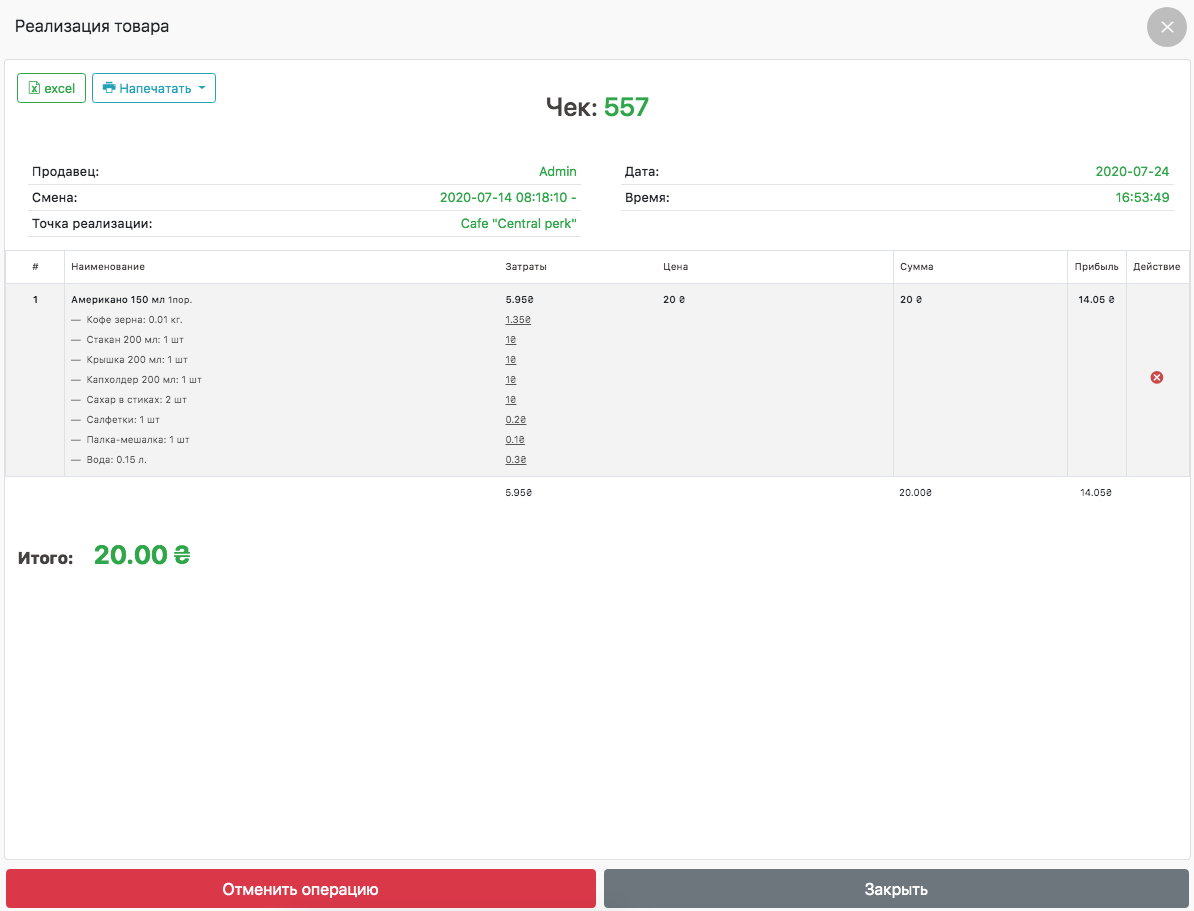
Task: Click the Вода cost value 0.3
Action: [x=515, y=460]
